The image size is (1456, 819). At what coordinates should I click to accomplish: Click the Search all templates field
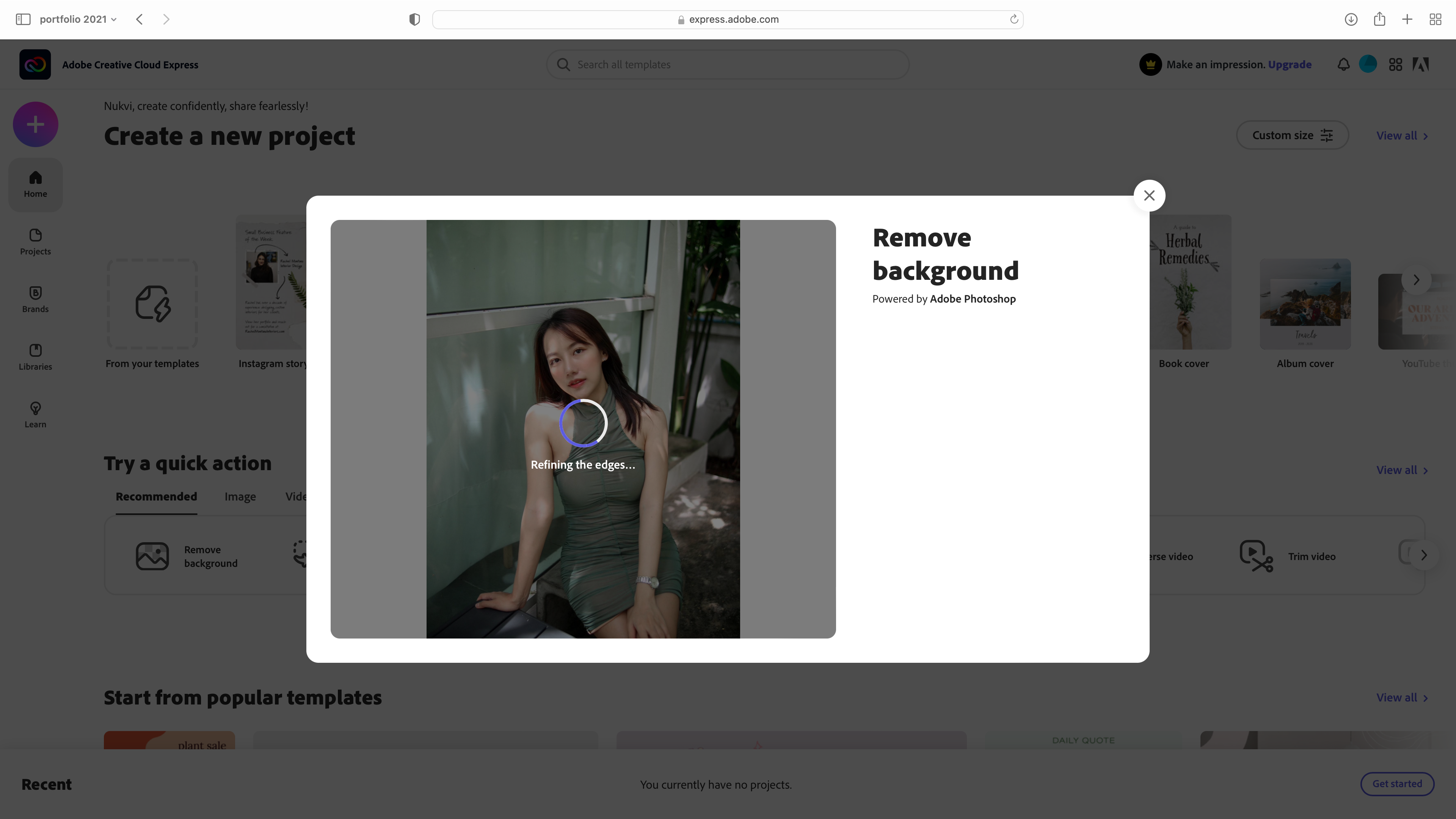tap(728, 64)
